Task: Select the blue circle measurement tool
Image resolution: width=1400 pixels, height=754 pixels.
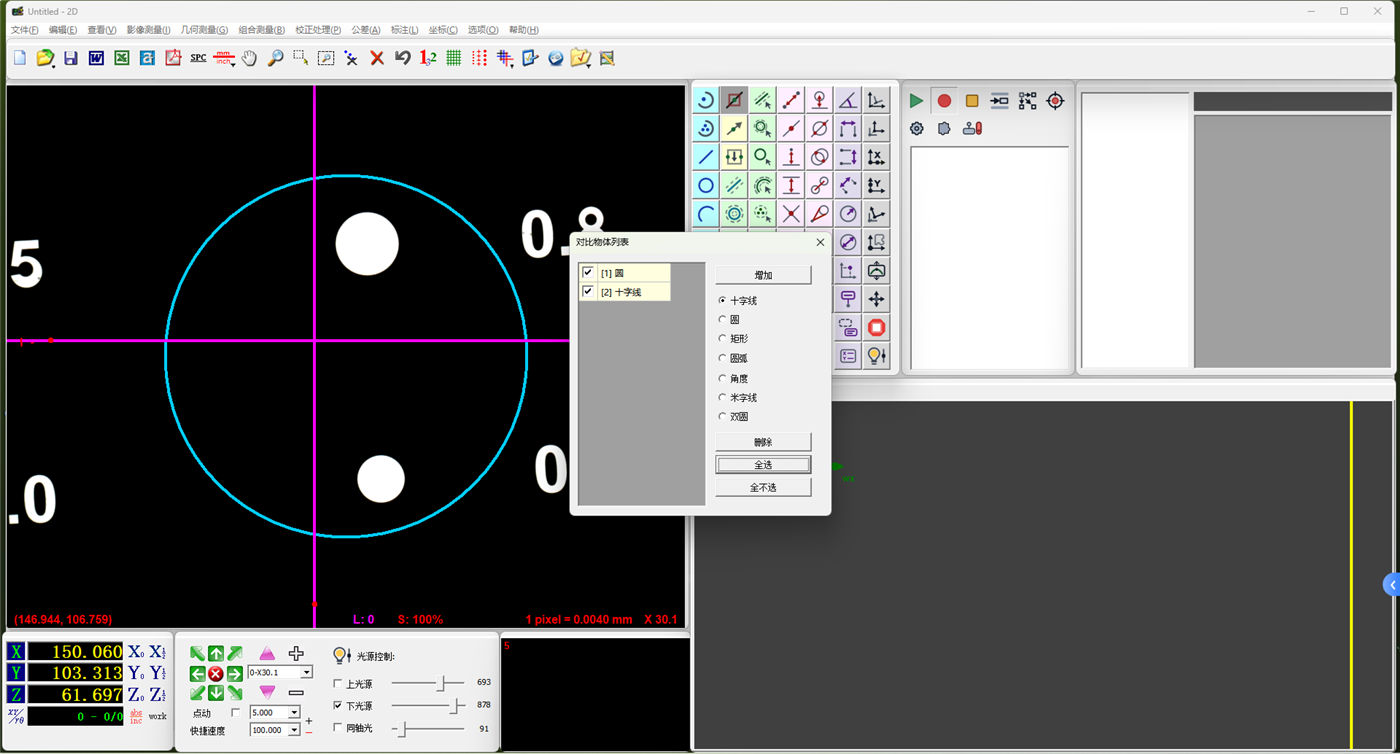Action: tap(706, 186)
